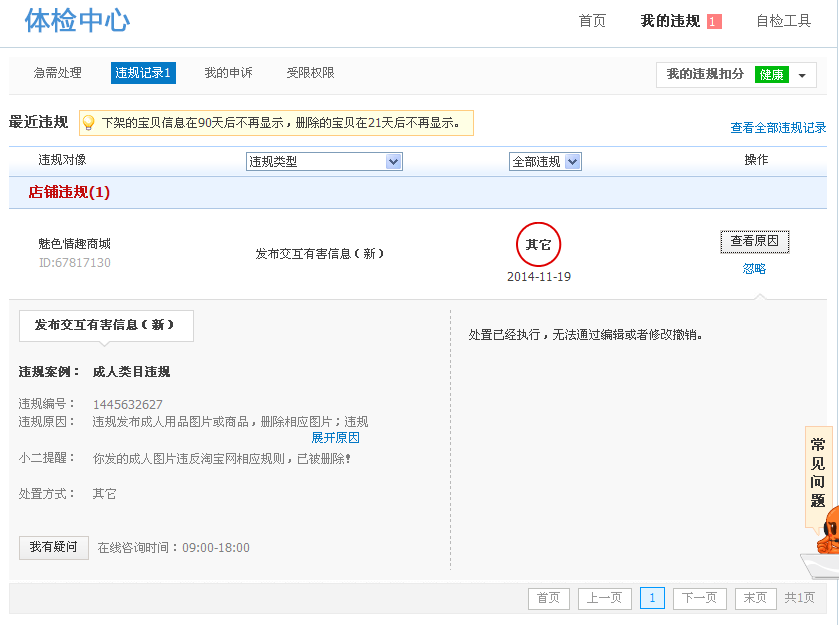Click the lightbulb icon in the notice bar
The width and height of the screenshot is (839, 625).
click(88, 121)
